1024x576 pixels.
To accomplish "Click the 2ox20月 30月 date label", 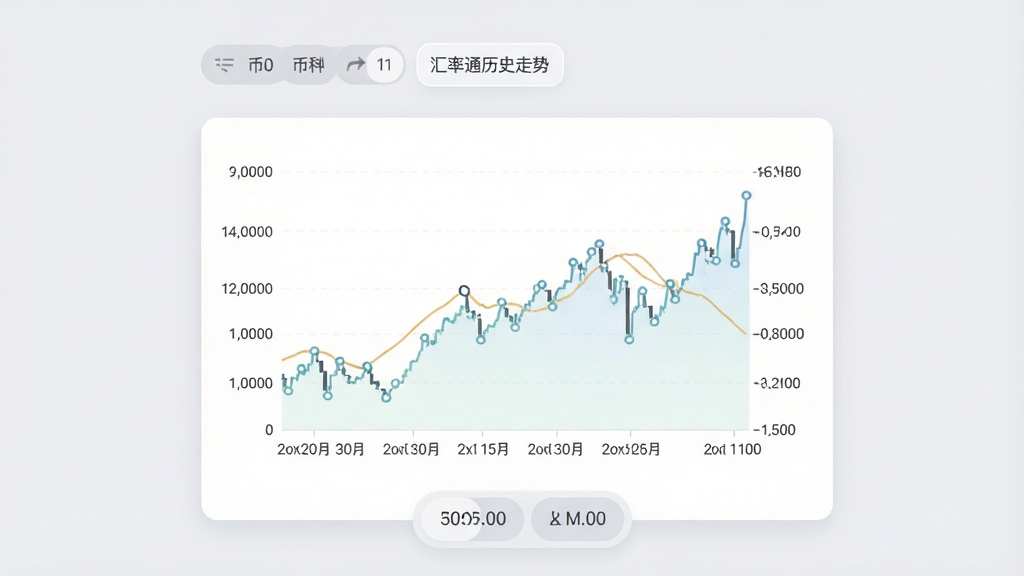I will [x=321, y=449].
